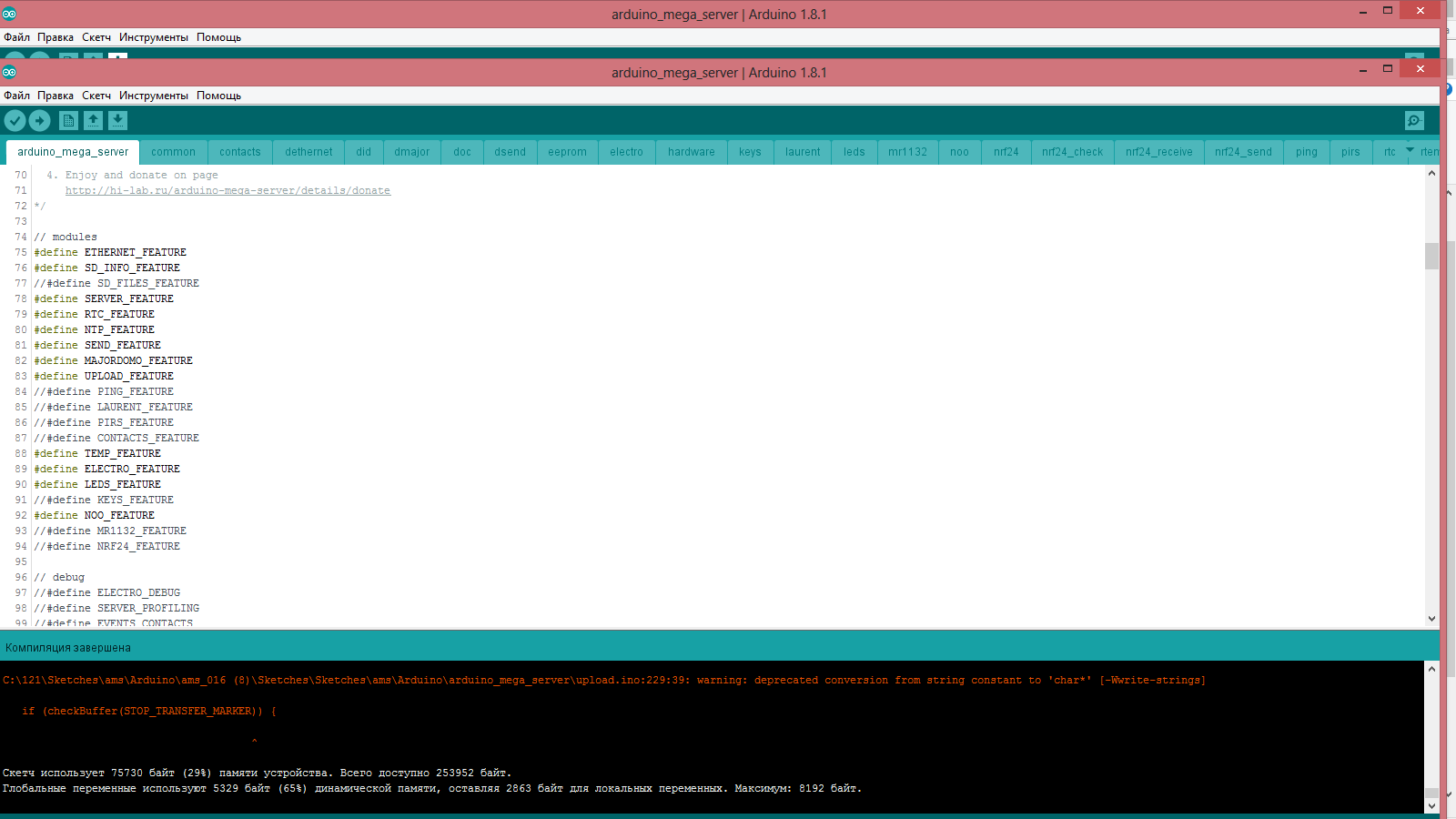
Task: Switch to the keys tab
Action: point(750,152)
